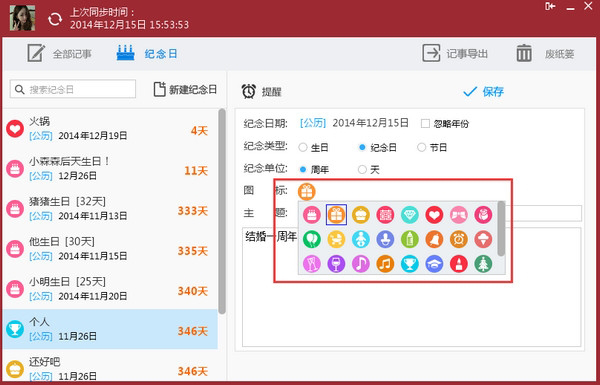Select the cyan trophy icon in the picker
The image size is (600, 385).
click(x=410, y=264)
